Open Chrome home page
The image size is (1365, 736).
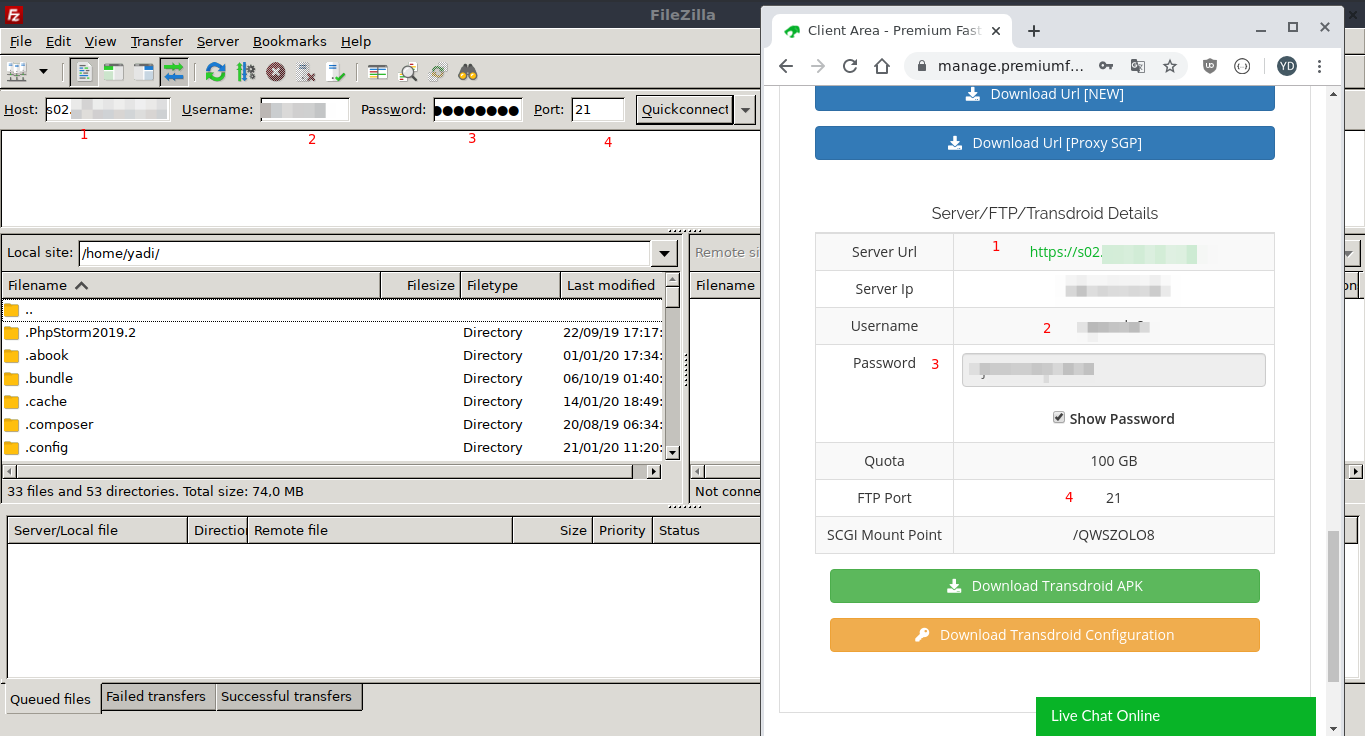click(x=882, y=66)
